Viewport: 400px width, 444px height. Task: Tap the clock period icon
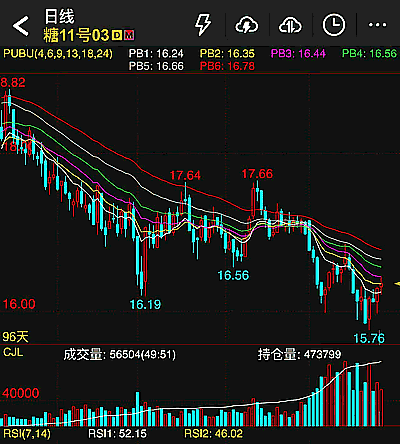tap(334, 25)
